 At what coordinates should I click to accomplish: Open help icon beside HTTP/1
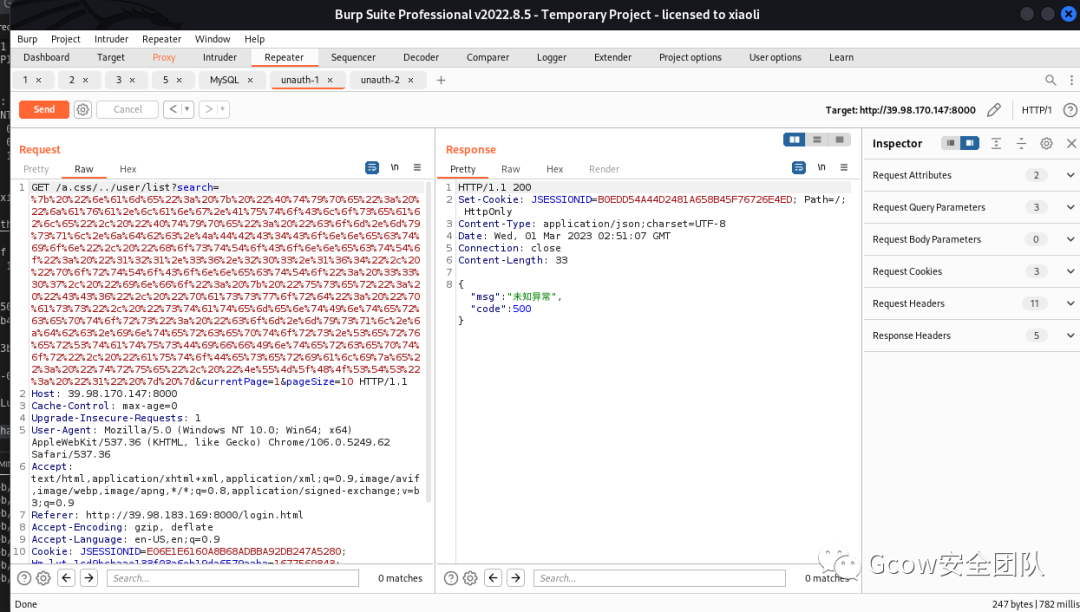click(x=1070, y=109)
